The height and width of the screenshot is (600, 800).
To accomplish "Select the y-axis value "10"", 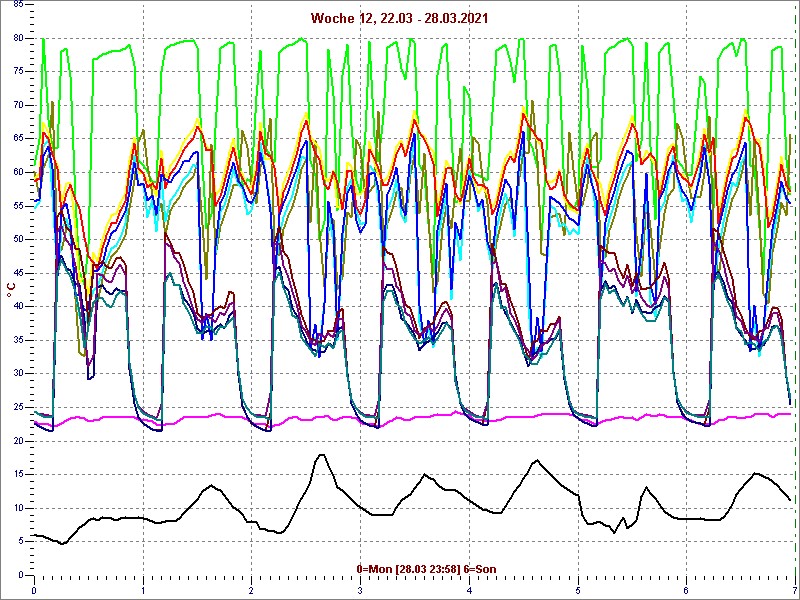I will click(x=18, y=508).
